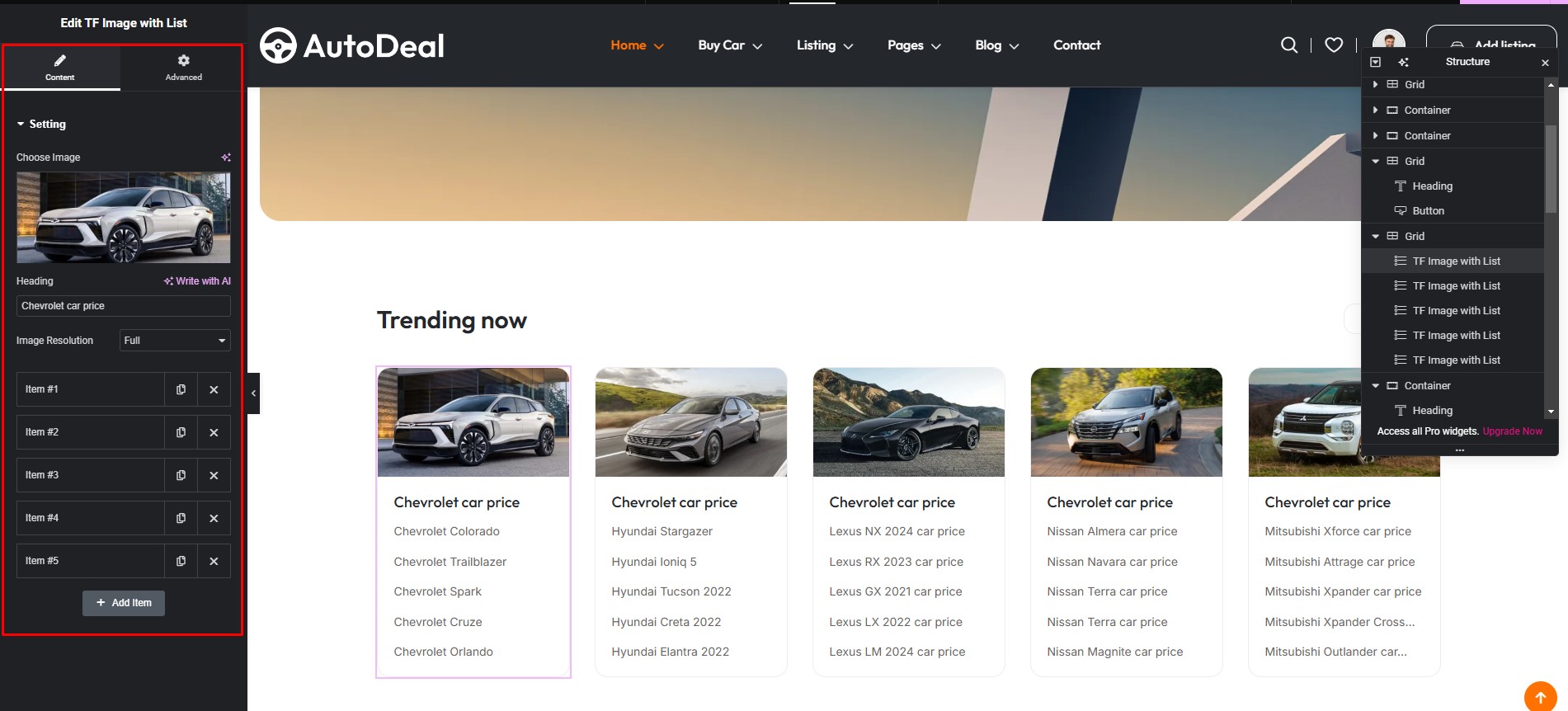
Task: Click the user avatar picture
Action: [1389, 38]
